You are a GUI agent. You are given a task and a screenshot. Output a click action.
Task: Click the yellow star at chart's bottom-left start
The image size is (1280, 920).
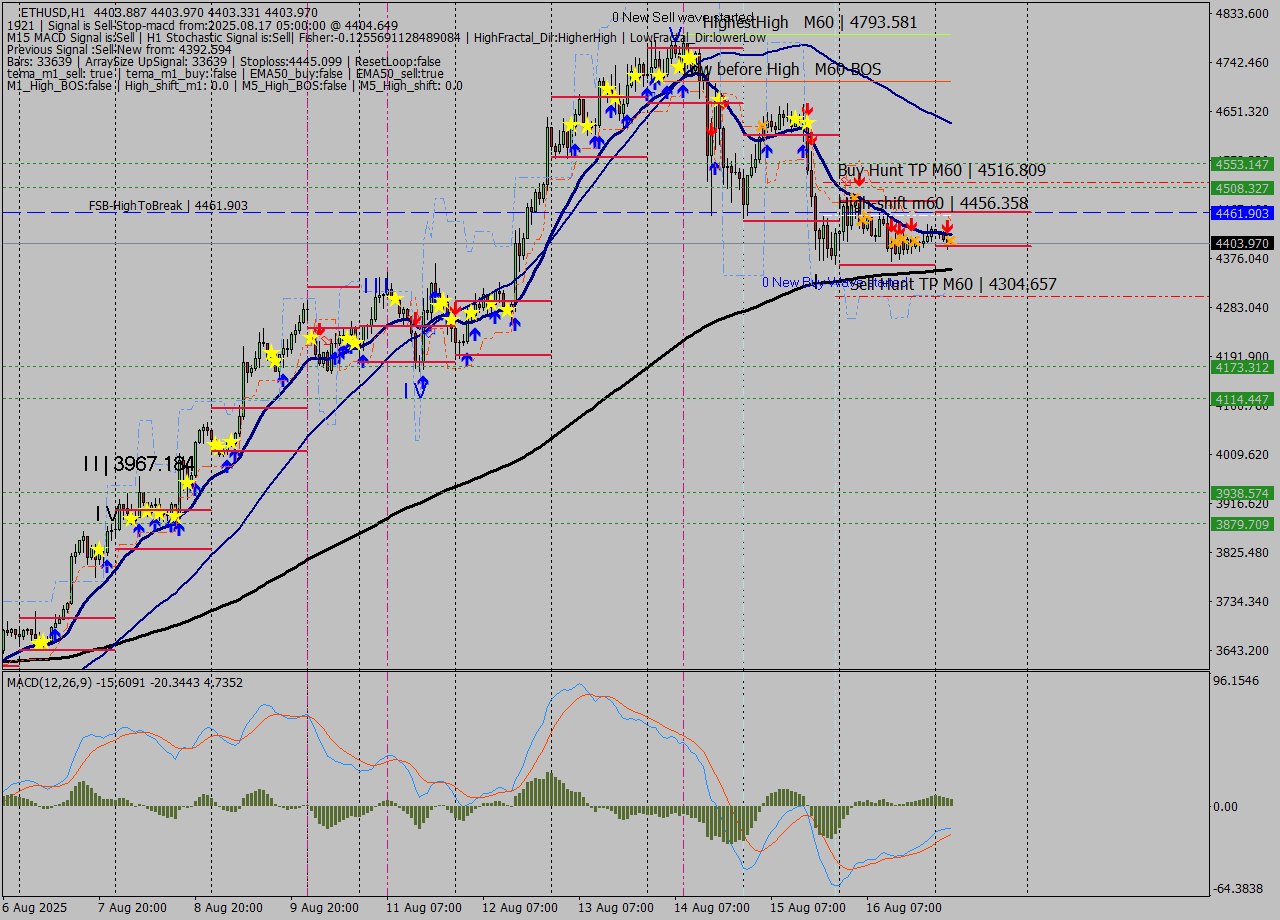40,640
